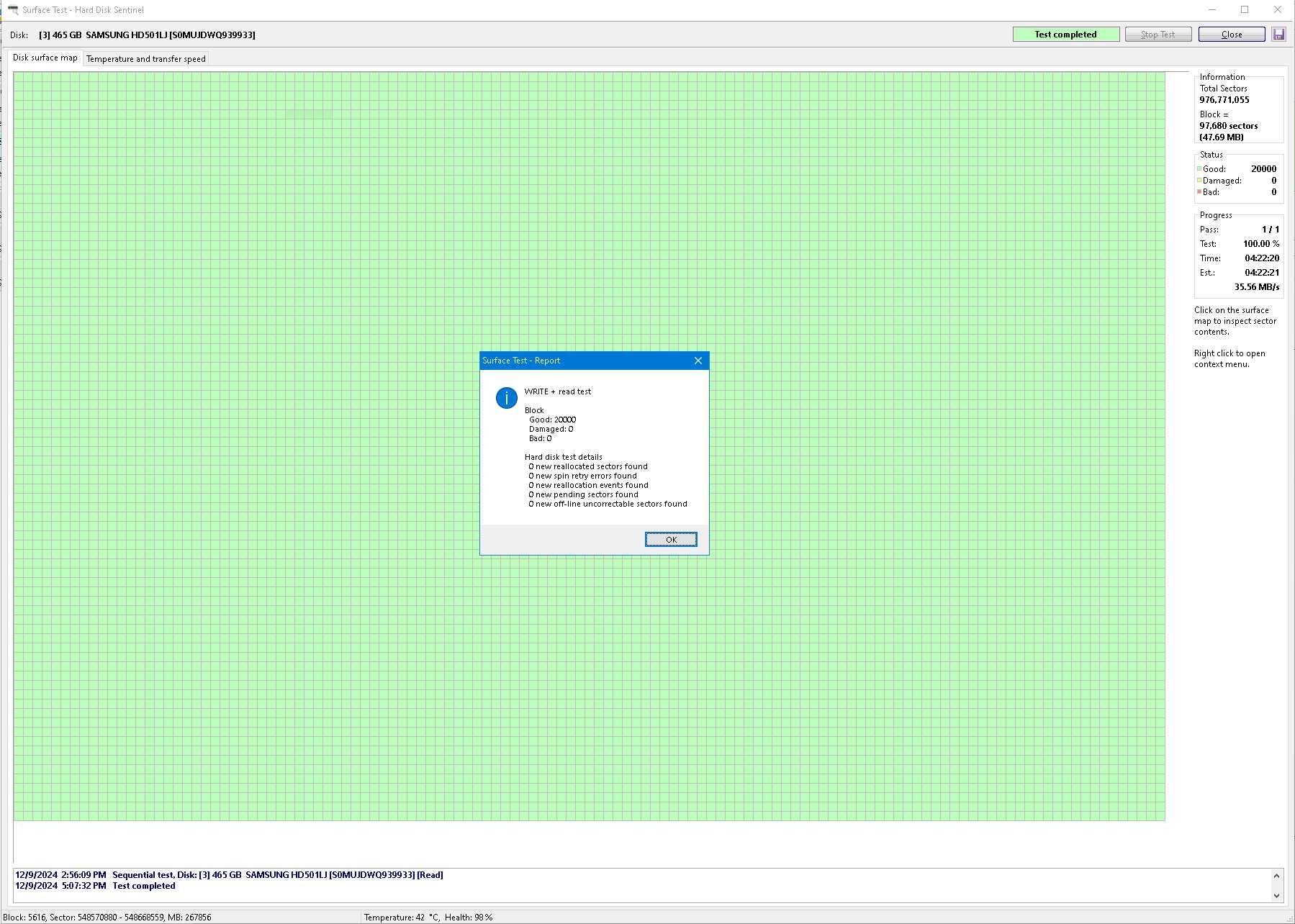Click the transfer speed 35.56 MB/s
The width and height of the screenshot is (1295, 924).
click(1257, 287)
